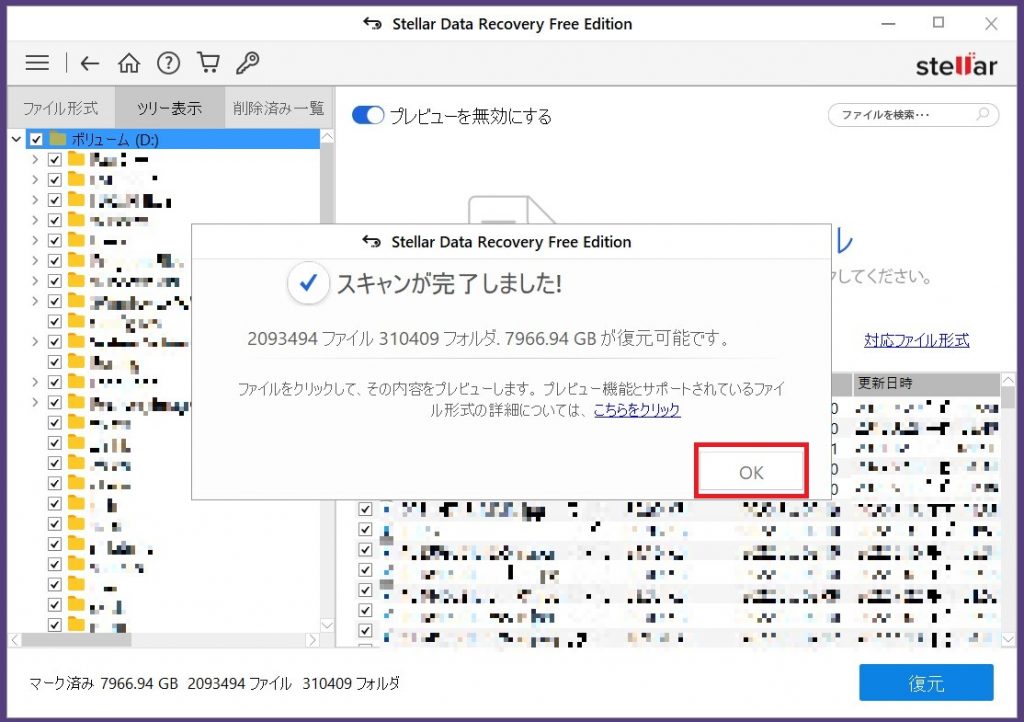Go back with the left arrow icon
The height and width of the screenshot is (722, 1024).
coord(89,63)
